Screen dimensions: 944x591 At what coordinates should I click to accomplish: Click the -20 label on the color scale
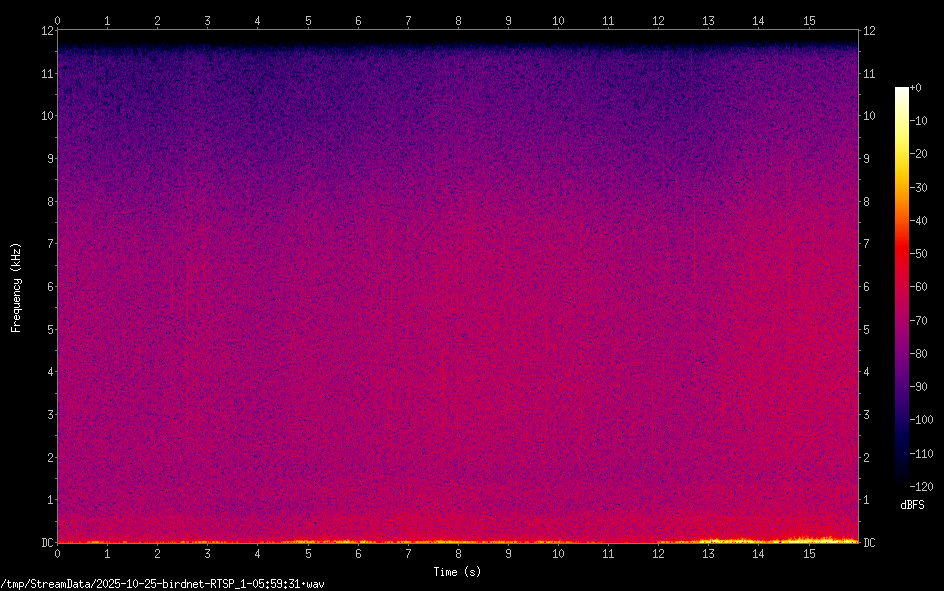(916, 154)
